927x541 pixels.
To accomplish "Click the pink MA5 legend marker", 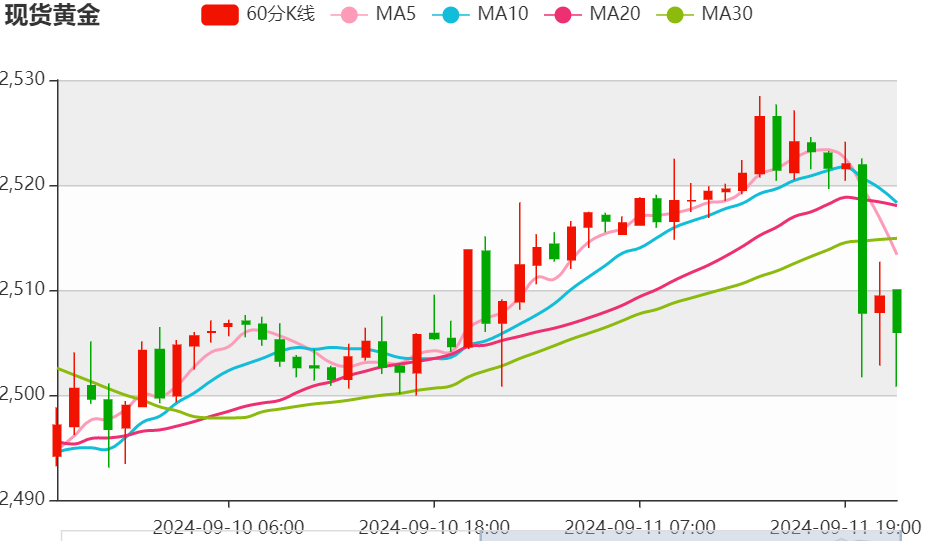I will coord(349,15).
